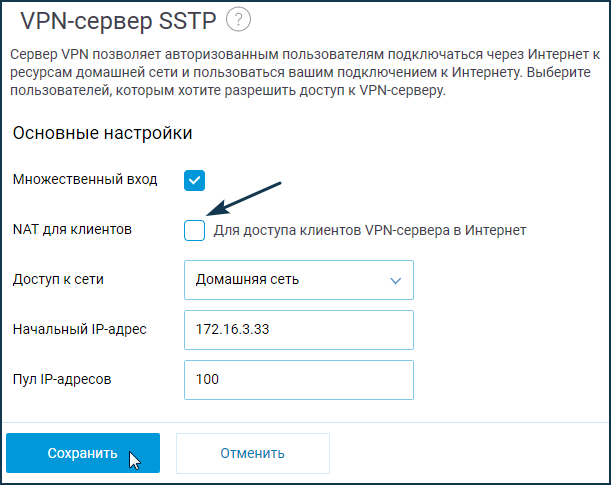Viewport: 611px width, 485px height.
Task: Click the separator line above Сохранить button
Action: coord(306,422)
